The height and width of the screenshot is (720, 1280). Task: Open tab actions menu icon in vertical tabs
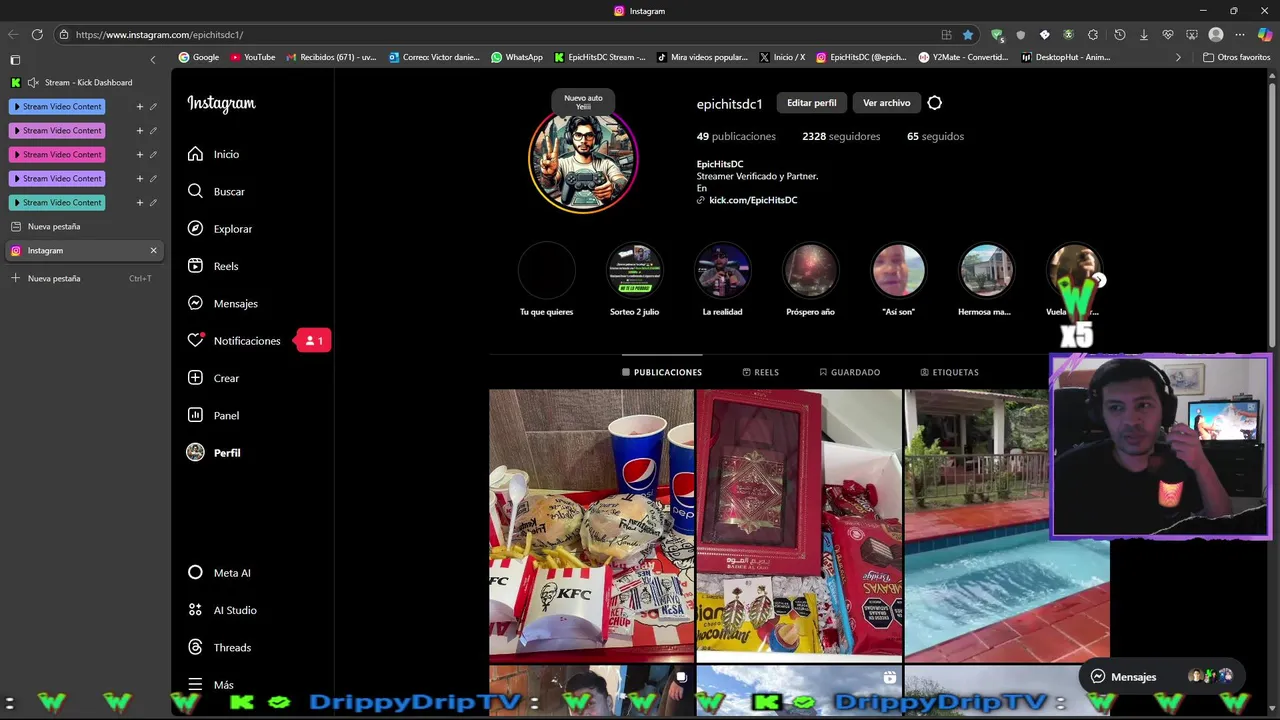(x=15, y=60)
